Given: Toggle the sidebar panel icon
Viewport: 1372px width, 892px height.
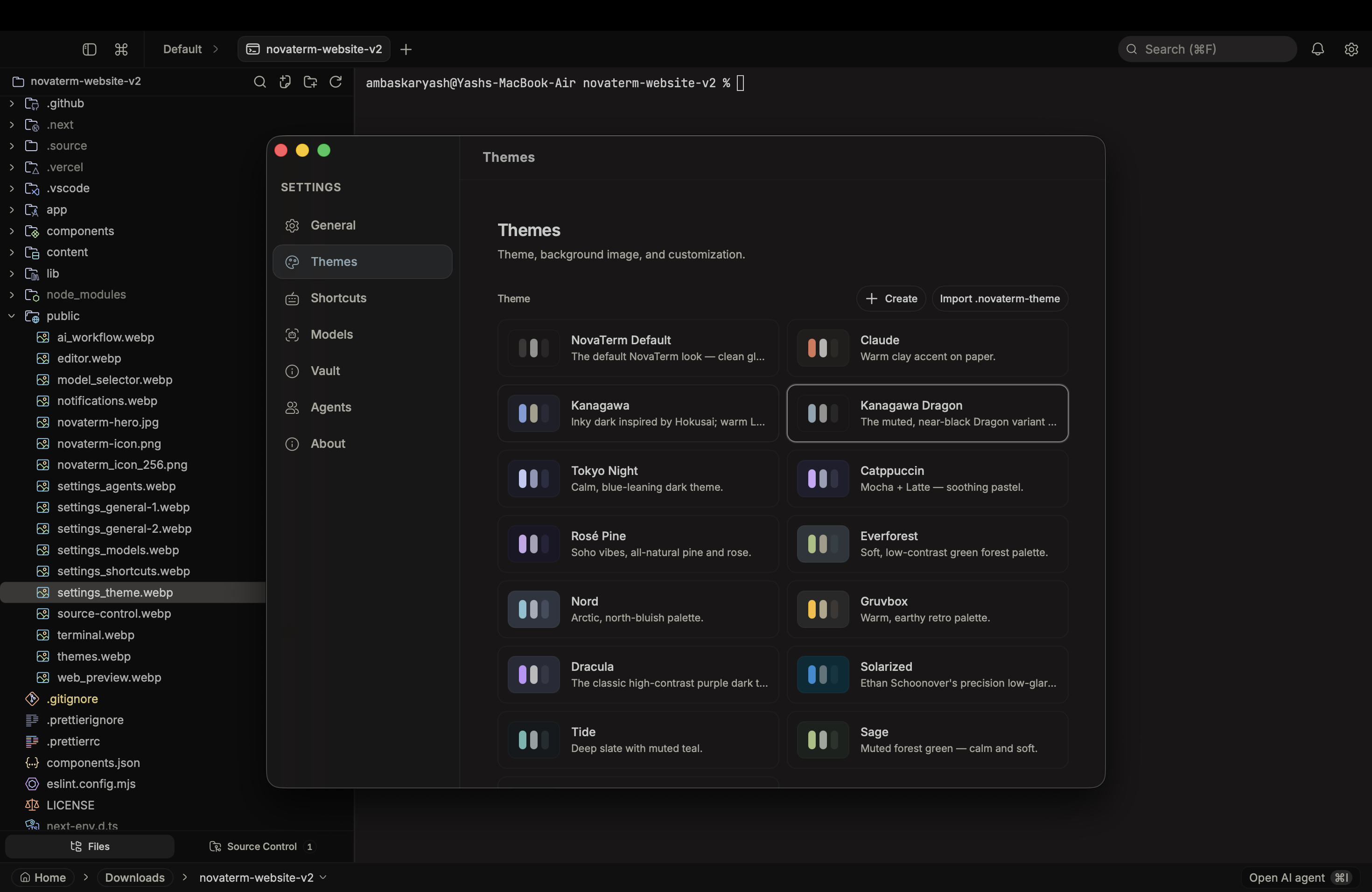Looking at the screenshot, I should click(x=89, y=49).
